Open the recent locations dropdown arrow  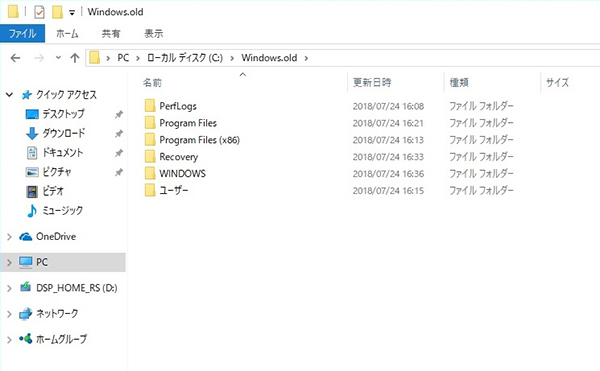click(58, 58)
